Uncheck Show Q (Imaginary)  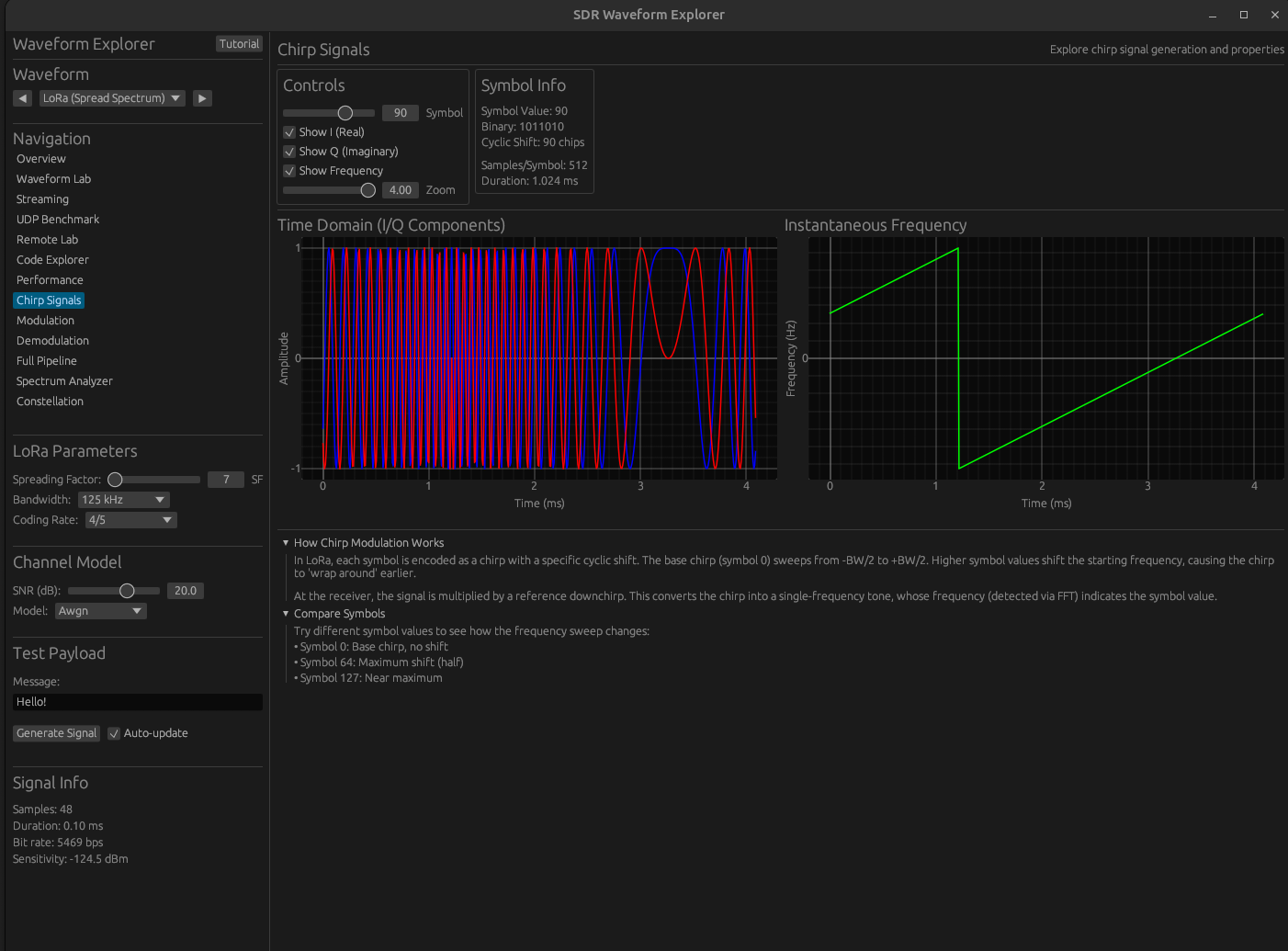289,152
